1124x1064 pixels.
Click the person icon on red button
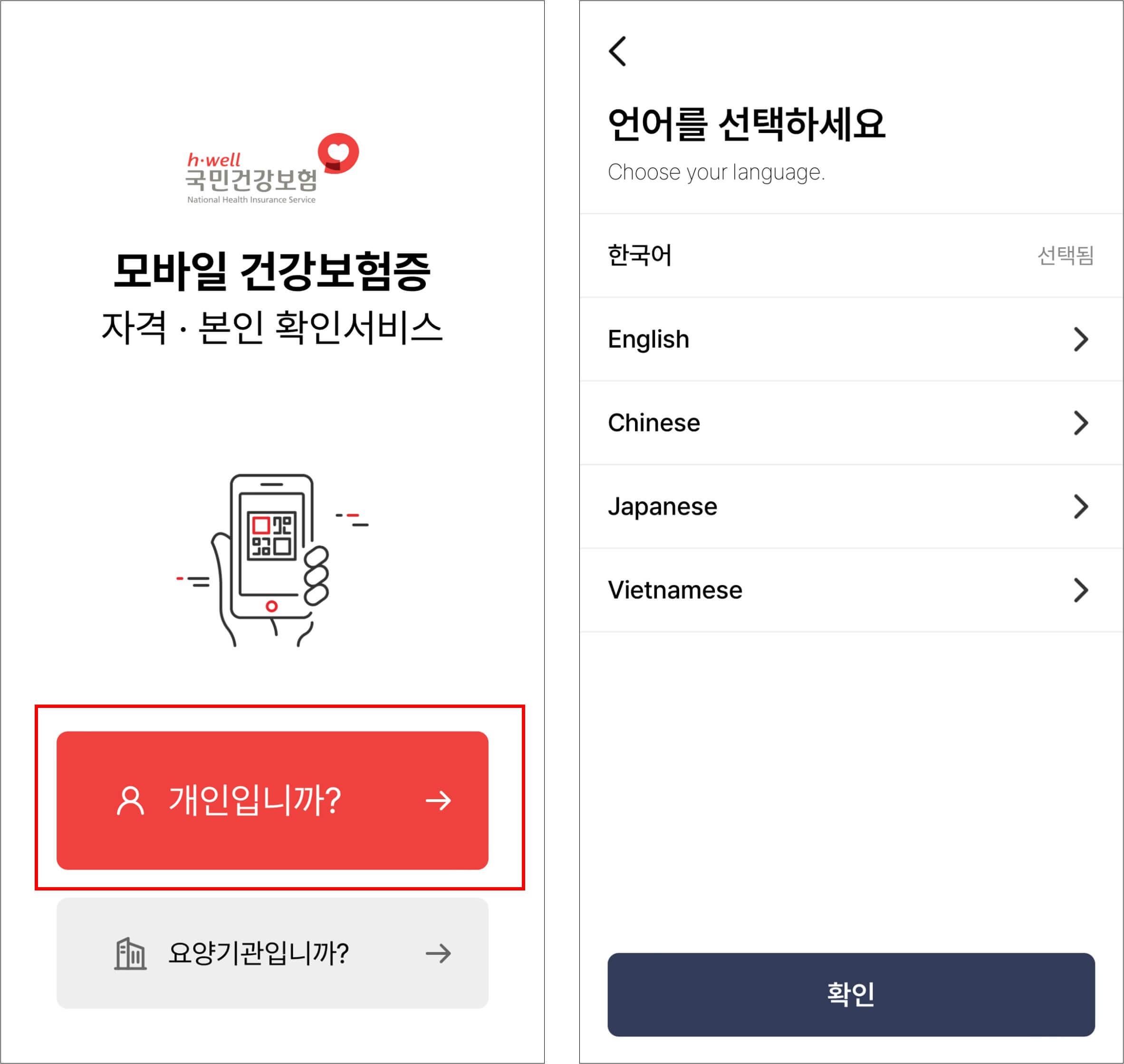[x=130, y=800]
